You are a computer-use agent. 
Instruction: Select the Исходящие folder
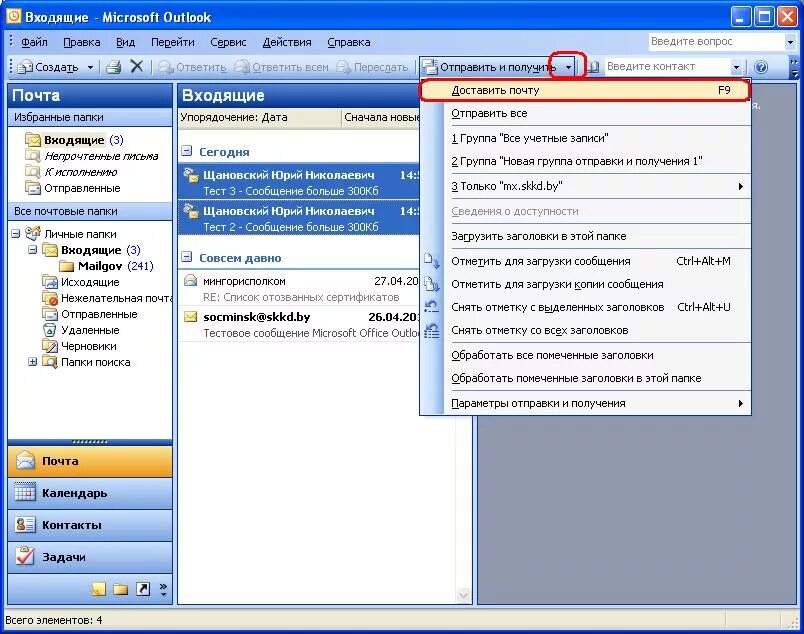(x=81, y=282)
